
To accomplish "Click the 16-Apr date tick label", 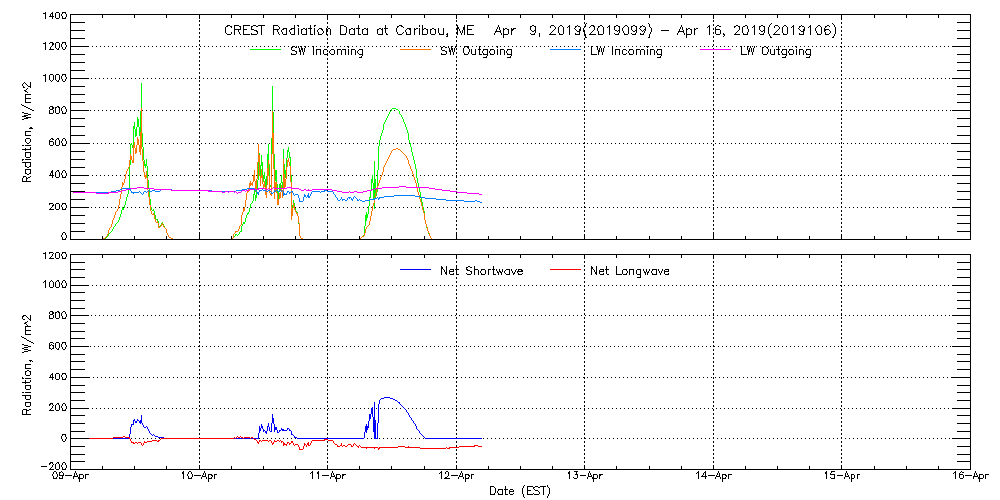I will [x=969, y=477].
